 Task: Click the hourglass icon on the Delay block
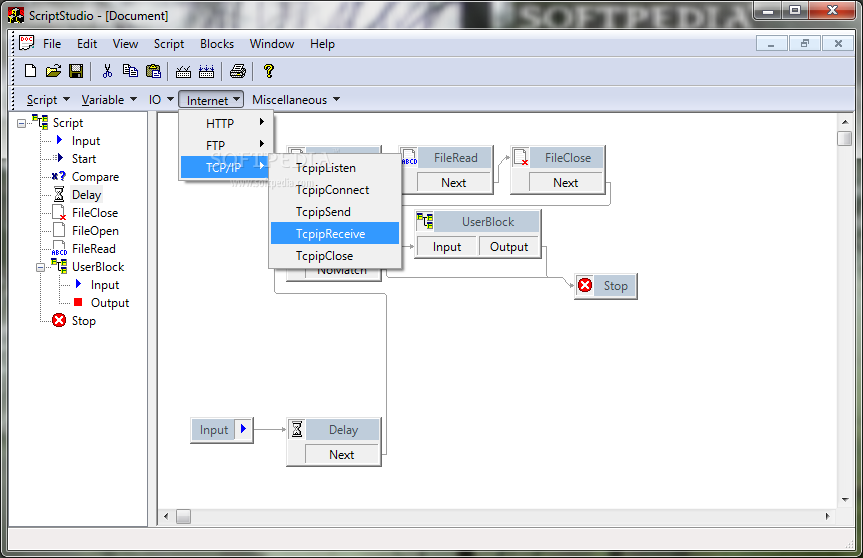point(297,429)
